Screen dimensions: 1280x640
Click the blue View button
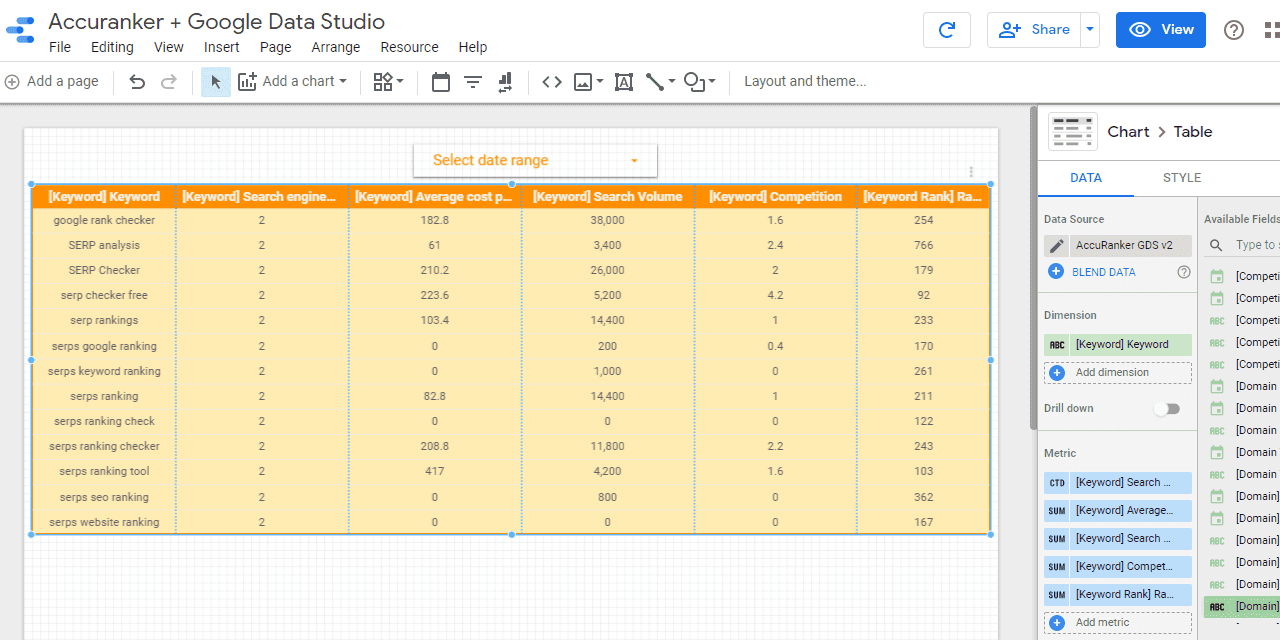tap(1161, 30)
